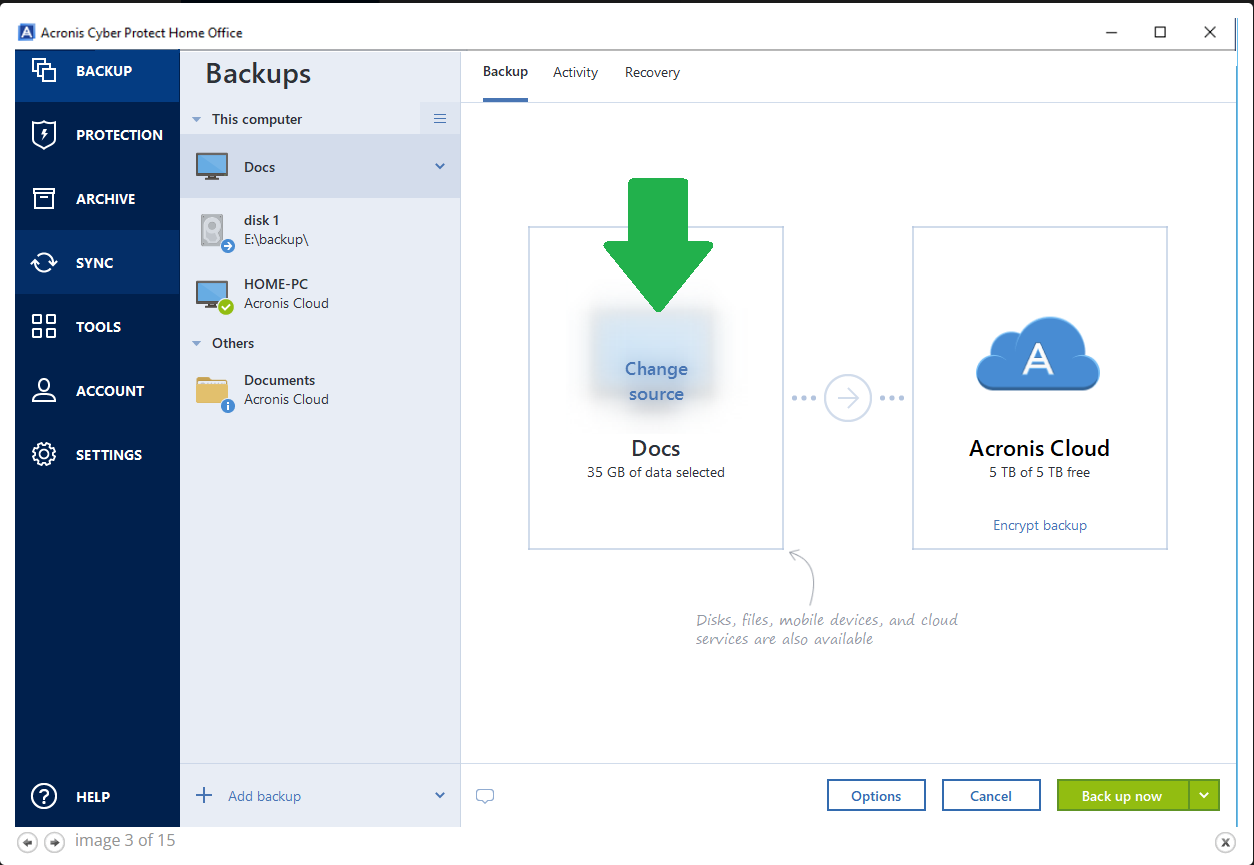This screenshot has width=1254, height=865.
Task: Click the Options button
Action: (x=876, y=796)
